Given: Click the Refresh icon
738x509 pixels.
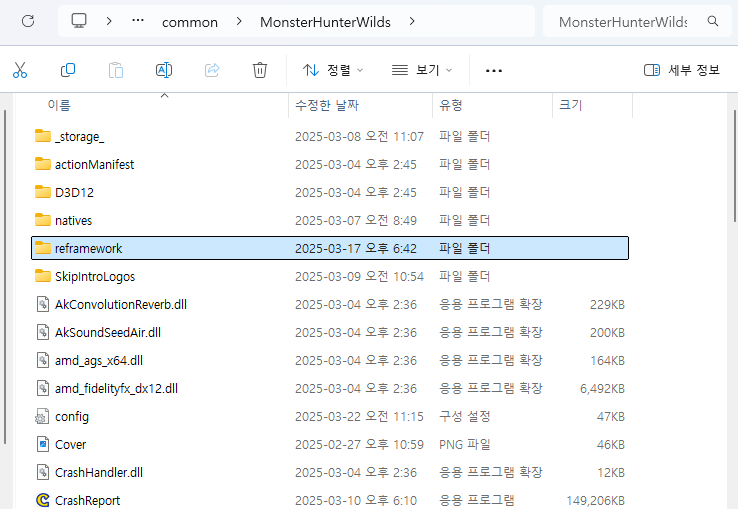Looking at the screenshot, I should pyautogui.click(x=28, y=21).
